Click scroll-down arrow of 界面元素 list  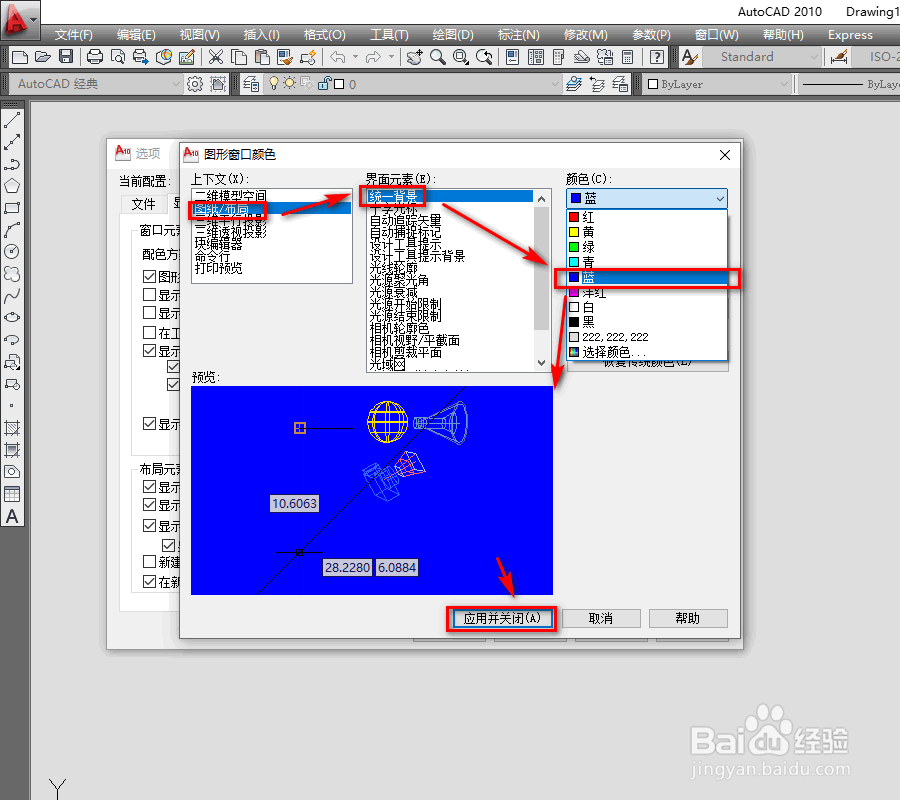541,363
